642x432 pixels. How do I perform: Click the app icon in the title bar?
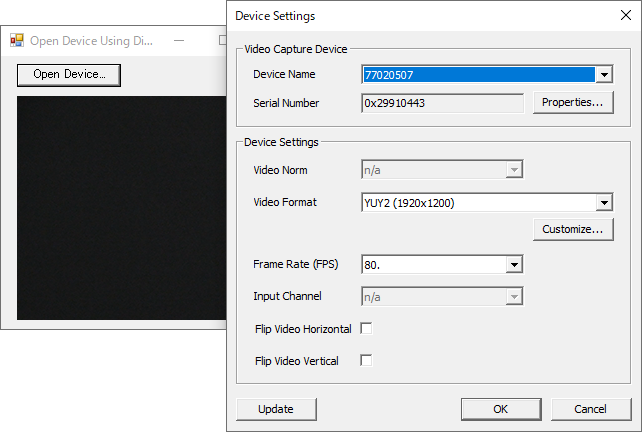pos(17,40)
